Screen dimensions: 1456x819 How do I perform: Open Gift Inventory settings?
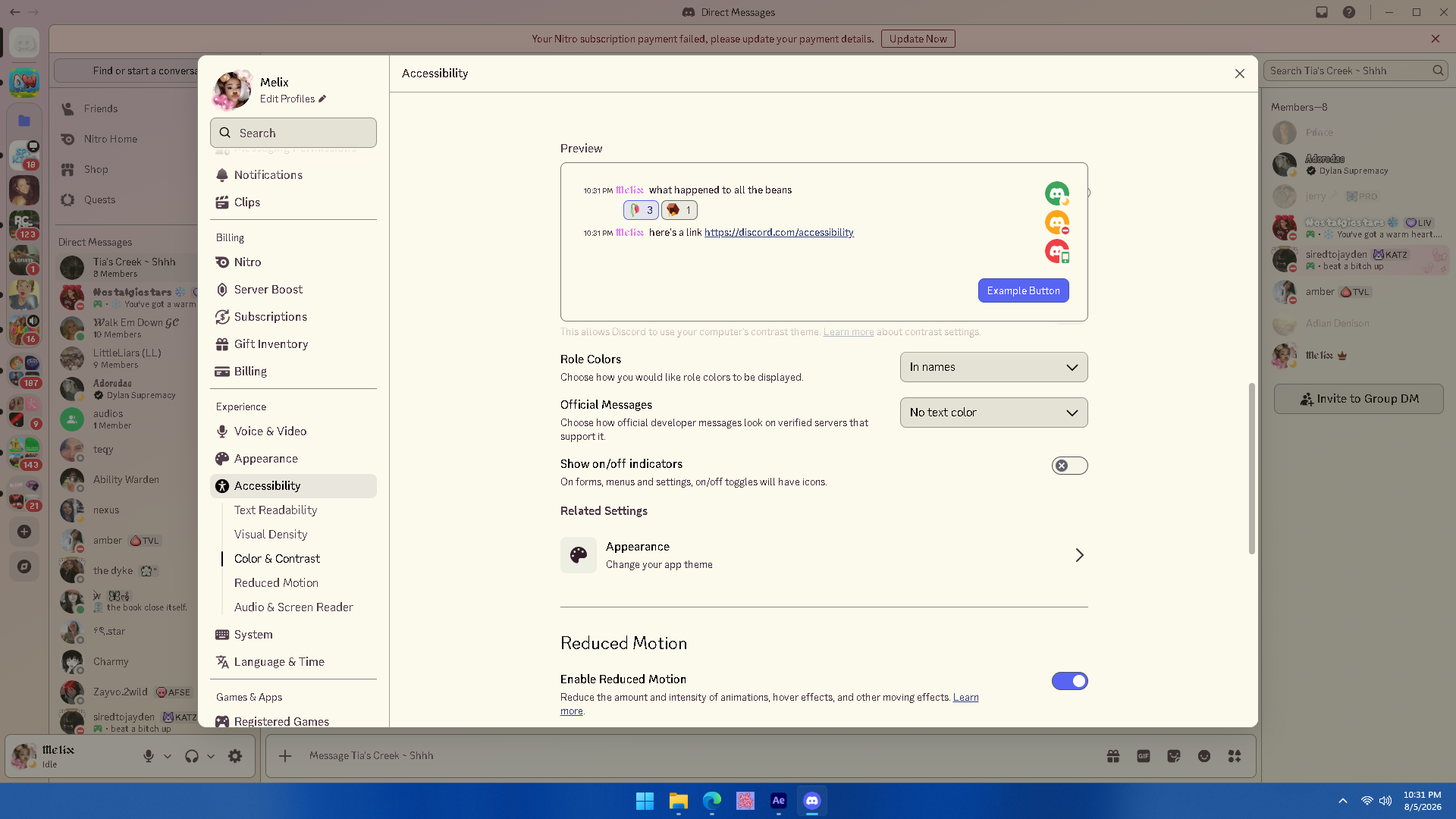click(293, 344)
